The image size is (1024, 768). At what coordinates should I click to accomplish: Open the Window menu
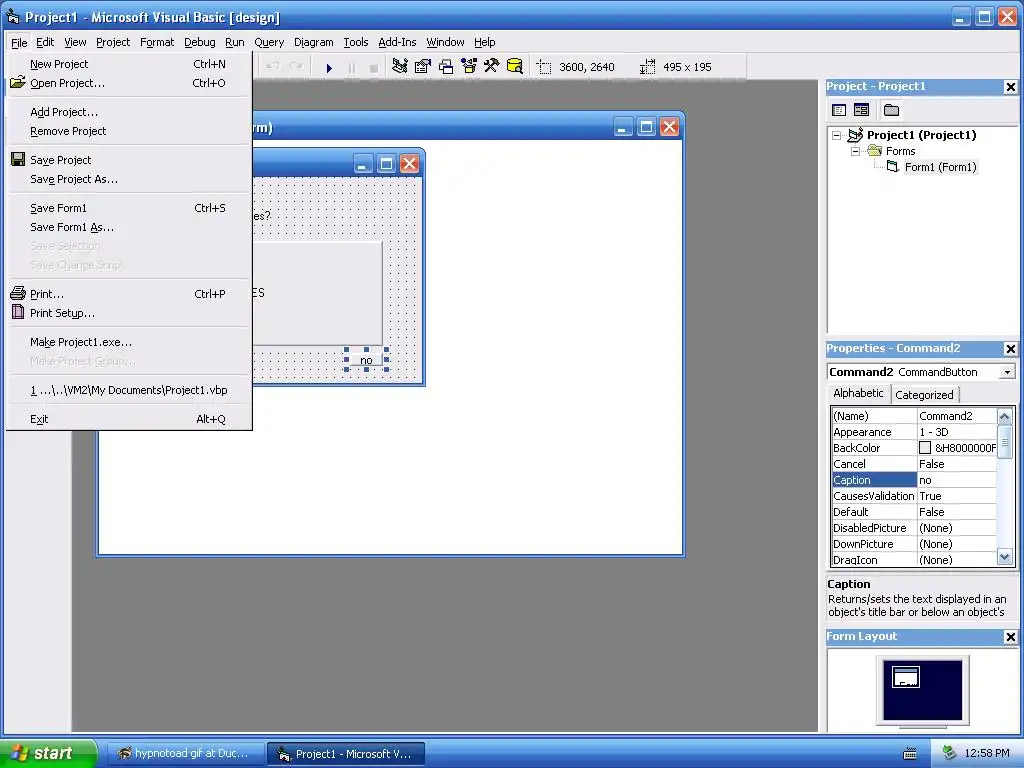coord(445,42)
